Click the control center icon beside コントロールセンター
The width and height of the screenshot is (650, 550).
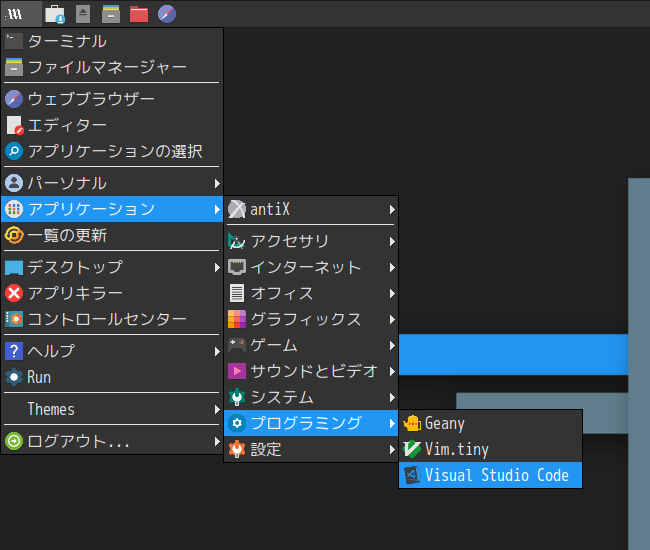pos(14,319)
